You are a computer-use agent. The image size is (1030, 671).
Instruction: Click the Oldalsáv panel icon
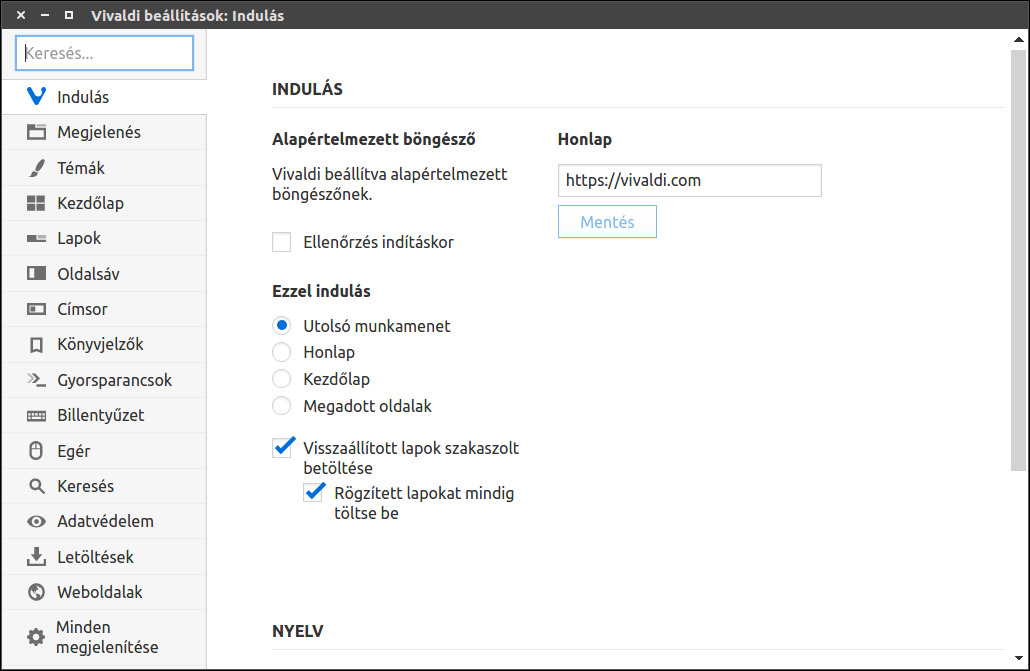36,273
